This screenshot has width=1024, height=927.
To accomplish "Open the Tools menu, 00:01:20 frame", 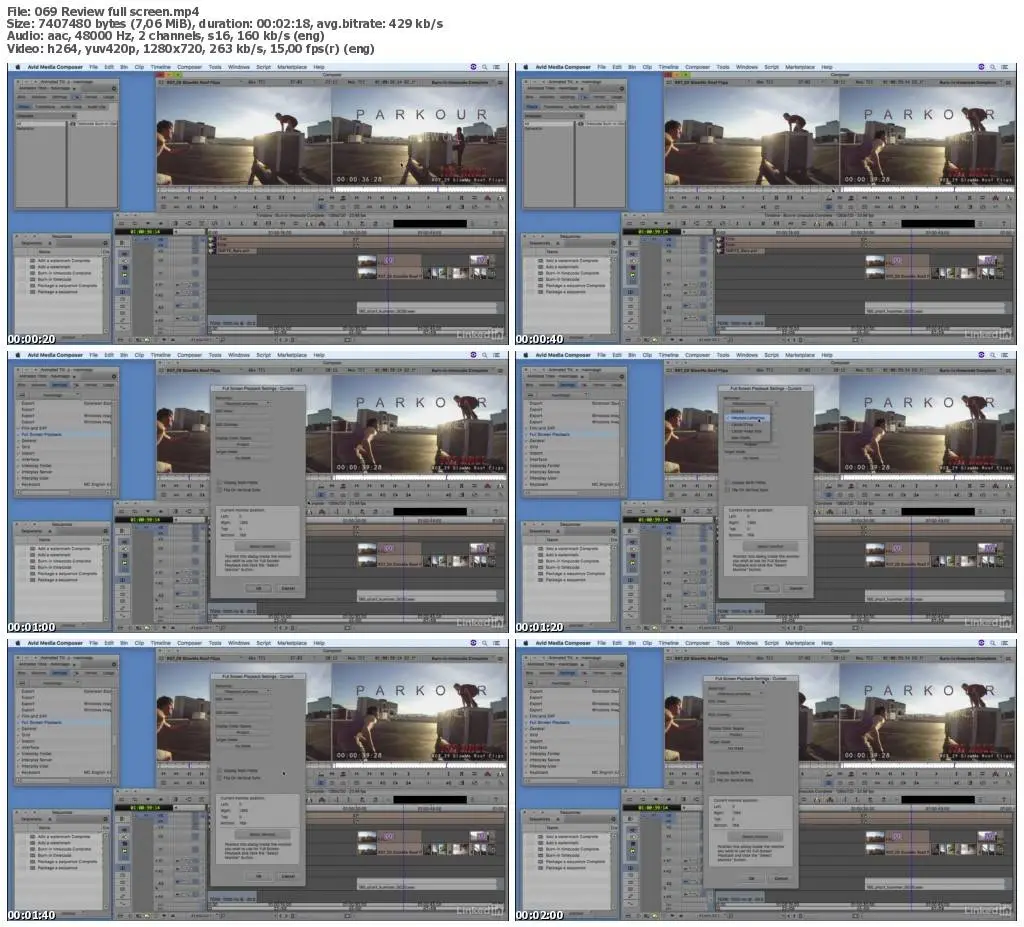I will [x=723, y=355].
